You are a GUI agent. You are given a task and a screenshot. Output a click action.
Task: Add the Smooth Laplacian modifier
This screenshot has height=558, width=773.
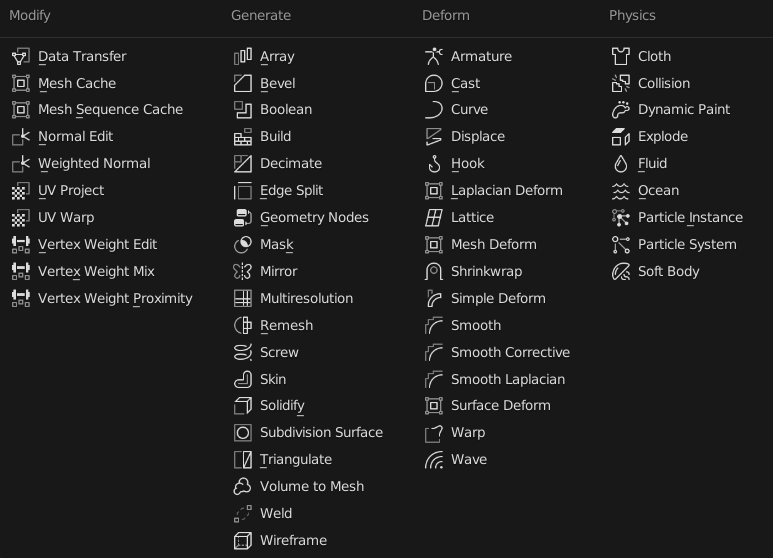click(x=495, y=380)
